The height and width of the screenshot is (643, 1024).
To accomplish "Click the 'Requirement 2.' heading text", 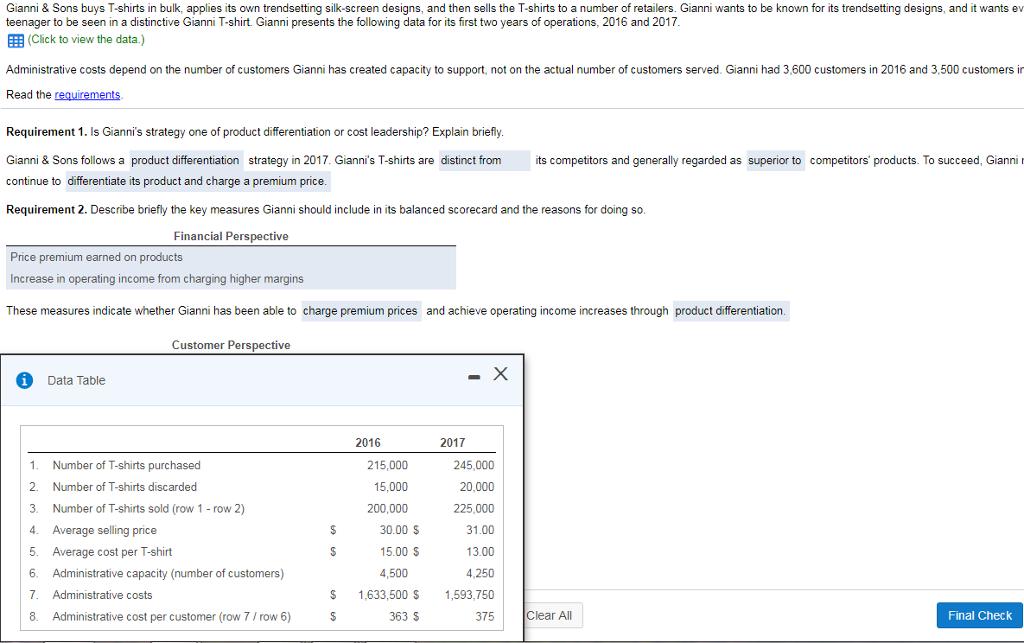I will 46,210.
